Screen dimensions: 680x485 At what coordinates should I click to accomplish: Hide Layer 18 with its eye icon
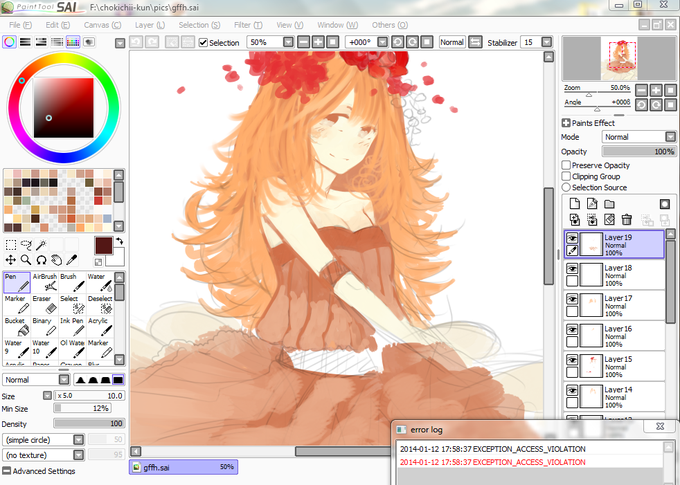[572, 269]
